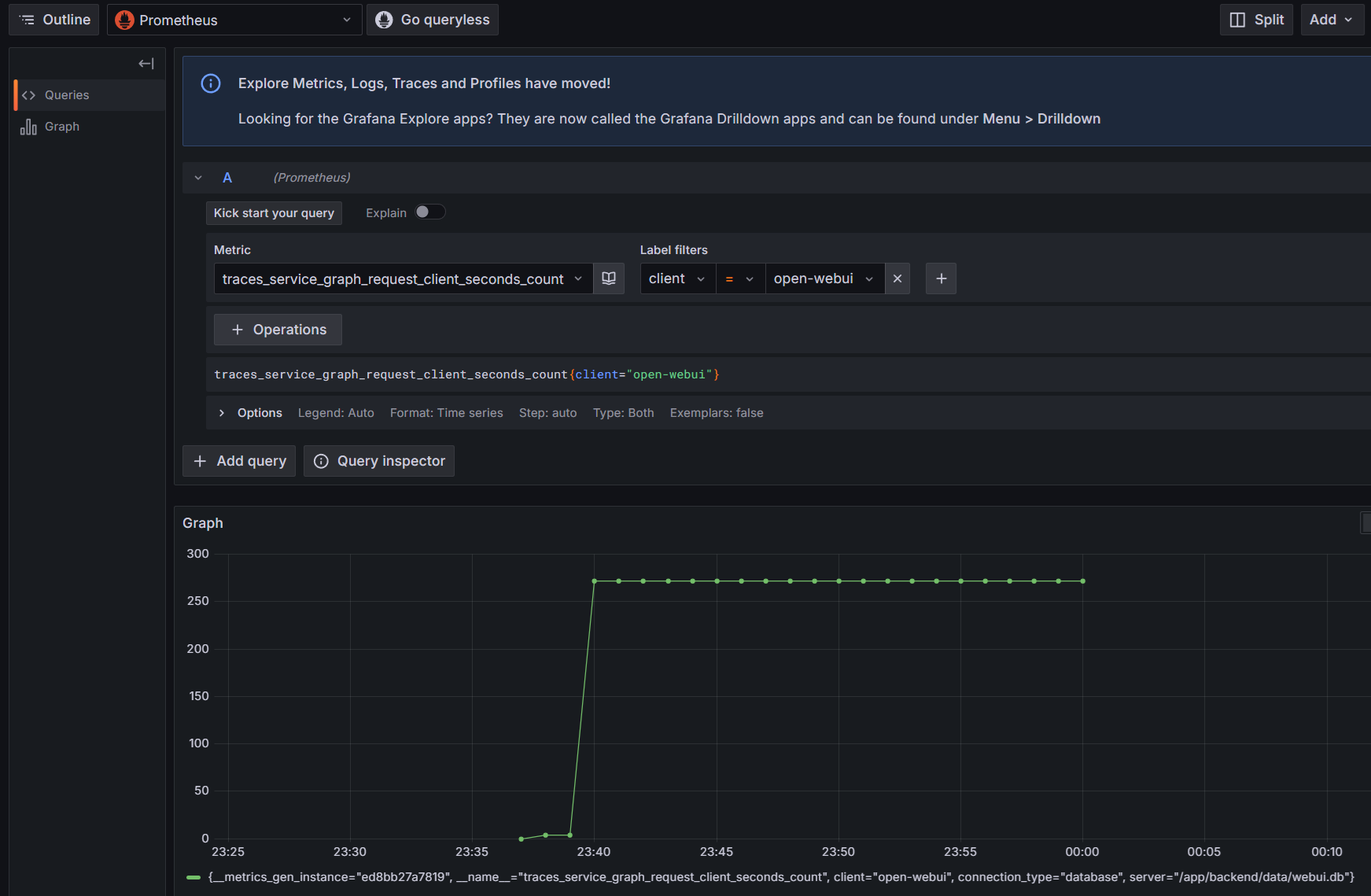
Task: Click the (Prometheus) datasource label in query header
Action: pyautogui.click(x=312, y=178)
